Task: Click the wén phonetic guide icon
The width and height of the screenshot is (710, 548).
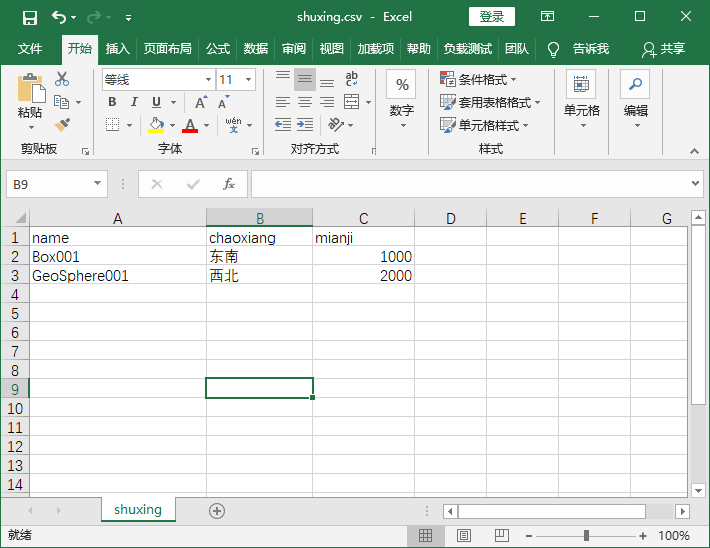Action: 234,125
